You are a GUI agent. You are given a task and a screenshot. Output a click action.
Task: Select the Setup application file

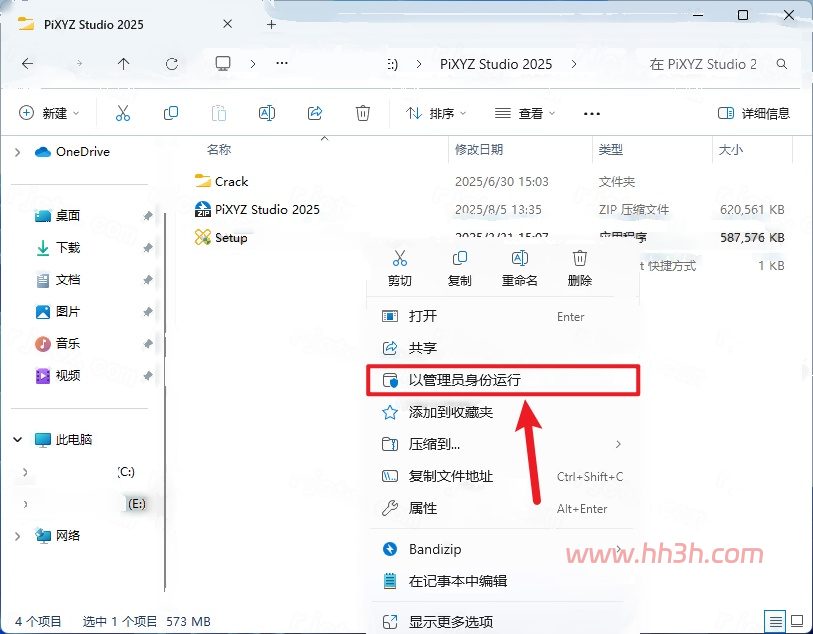pyautogui.click(x=221, y=237)
